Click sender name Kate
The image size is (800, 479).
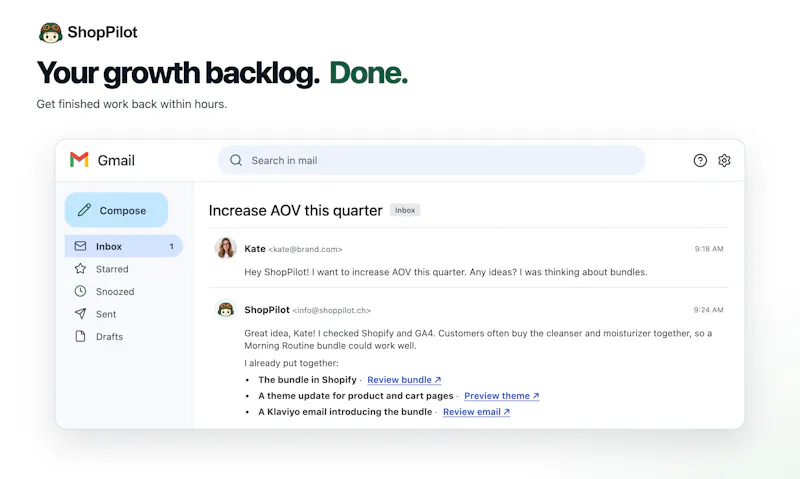coord(255,248)
